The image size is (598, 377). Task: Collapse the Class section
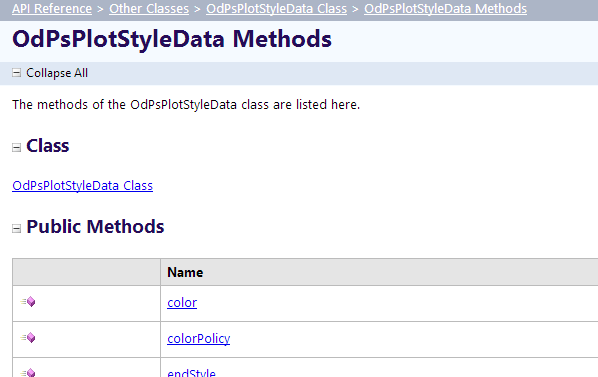(16, 148)
